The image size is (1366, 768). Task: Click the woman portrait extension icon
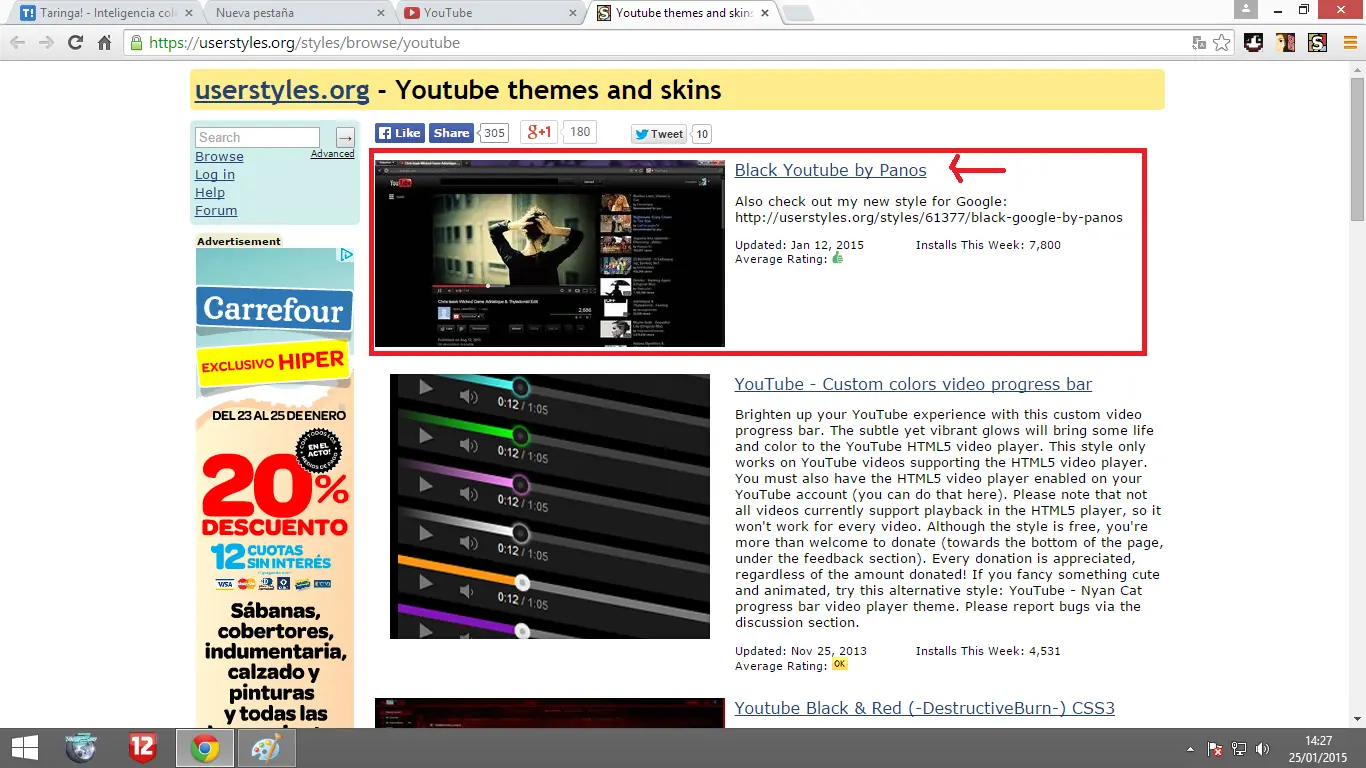tap(1286, 43)
